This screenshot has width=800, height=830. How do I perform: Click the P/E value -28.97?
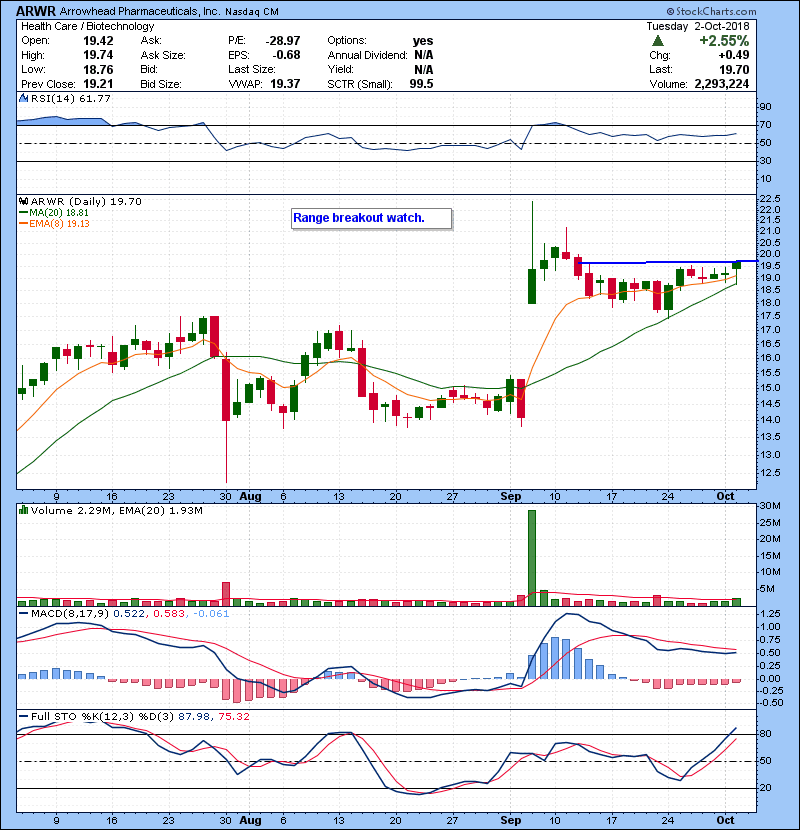[x=283, y=41]
